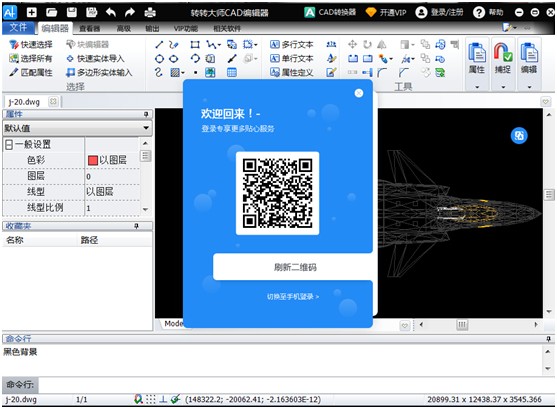Select the 快速选择 quick select tool

pos(31,44)
